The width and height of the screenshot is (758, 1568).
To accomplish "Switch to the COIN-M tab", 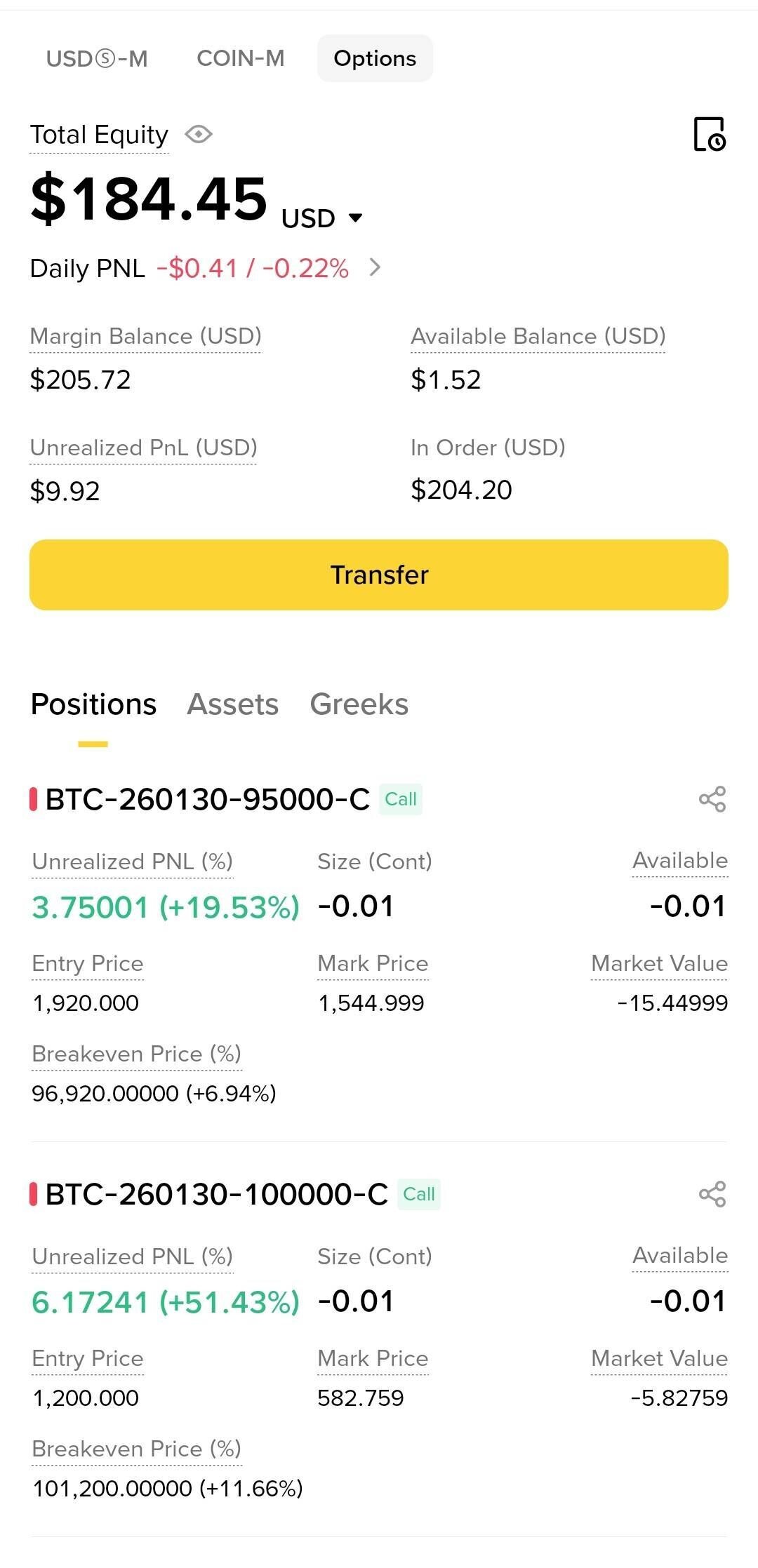I will (x=241, y=58).
